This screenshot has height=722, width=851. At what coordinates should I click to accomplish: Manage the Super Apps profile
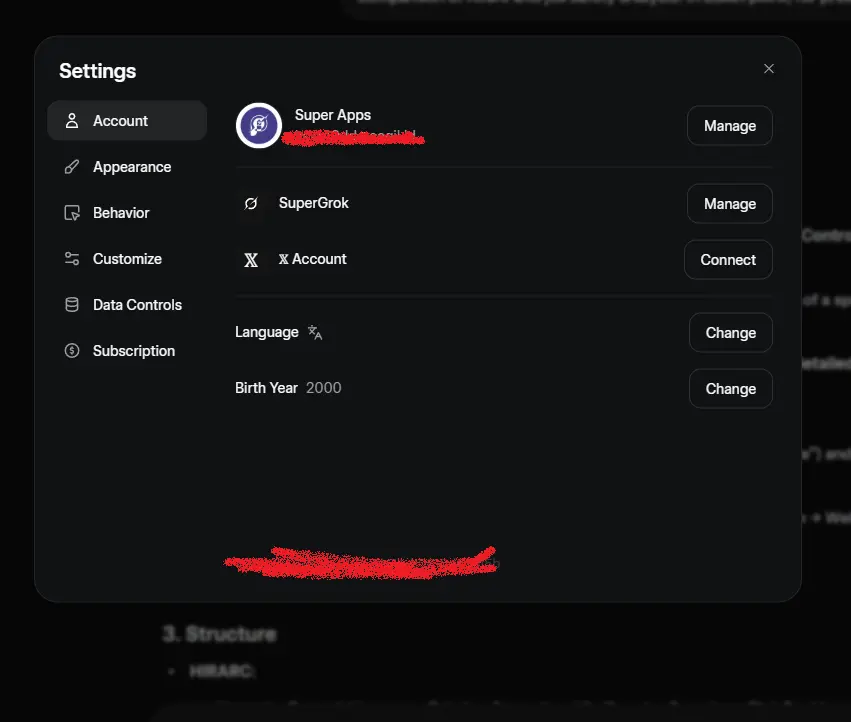729,125
